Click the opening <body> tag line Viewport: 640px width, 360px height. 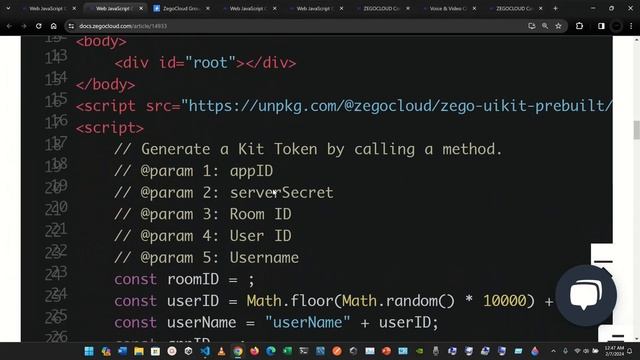101,42
